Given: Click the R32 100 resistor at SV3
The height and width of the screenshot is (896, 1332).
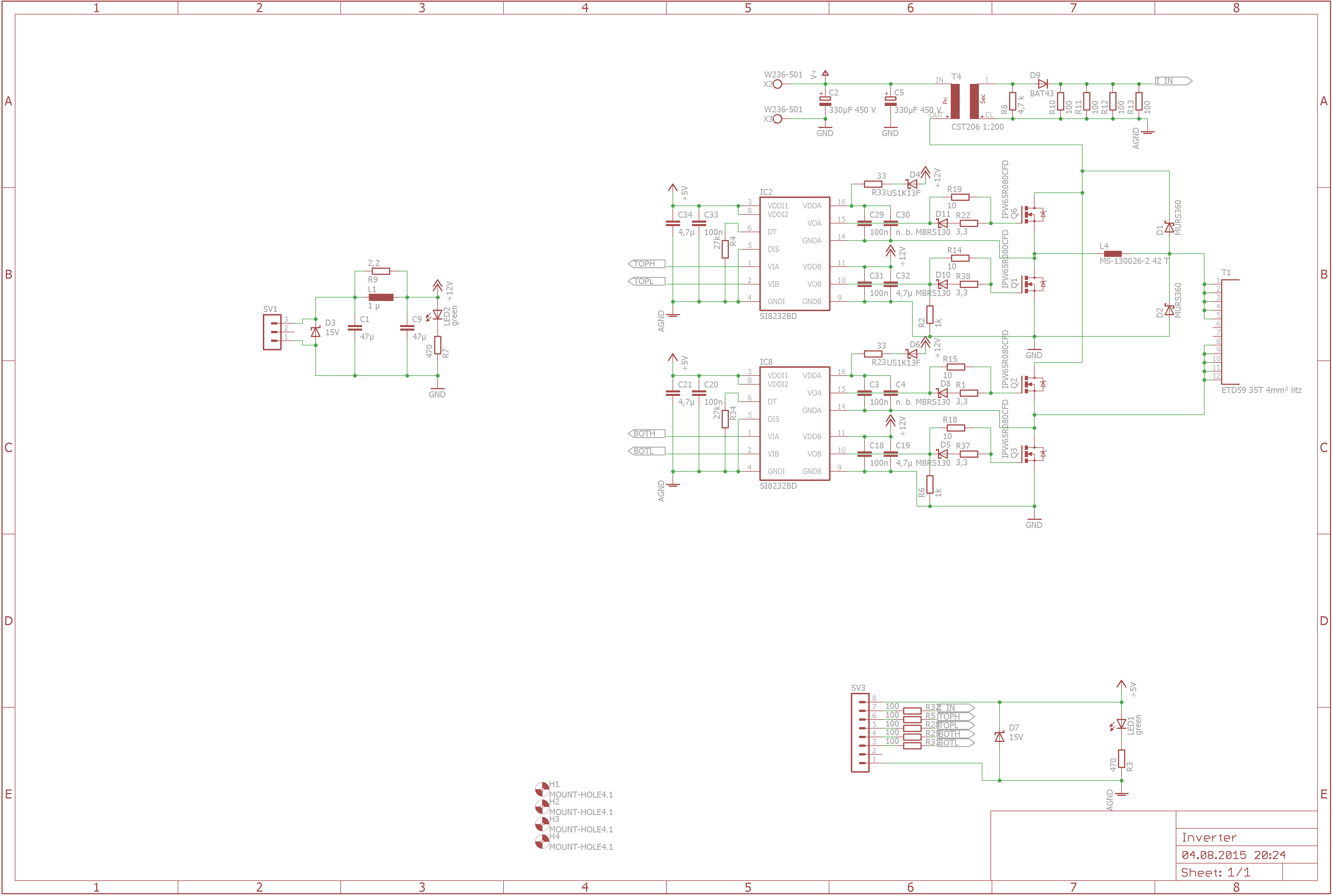Looking at the screenshot, I should click(x=912, y=711).
